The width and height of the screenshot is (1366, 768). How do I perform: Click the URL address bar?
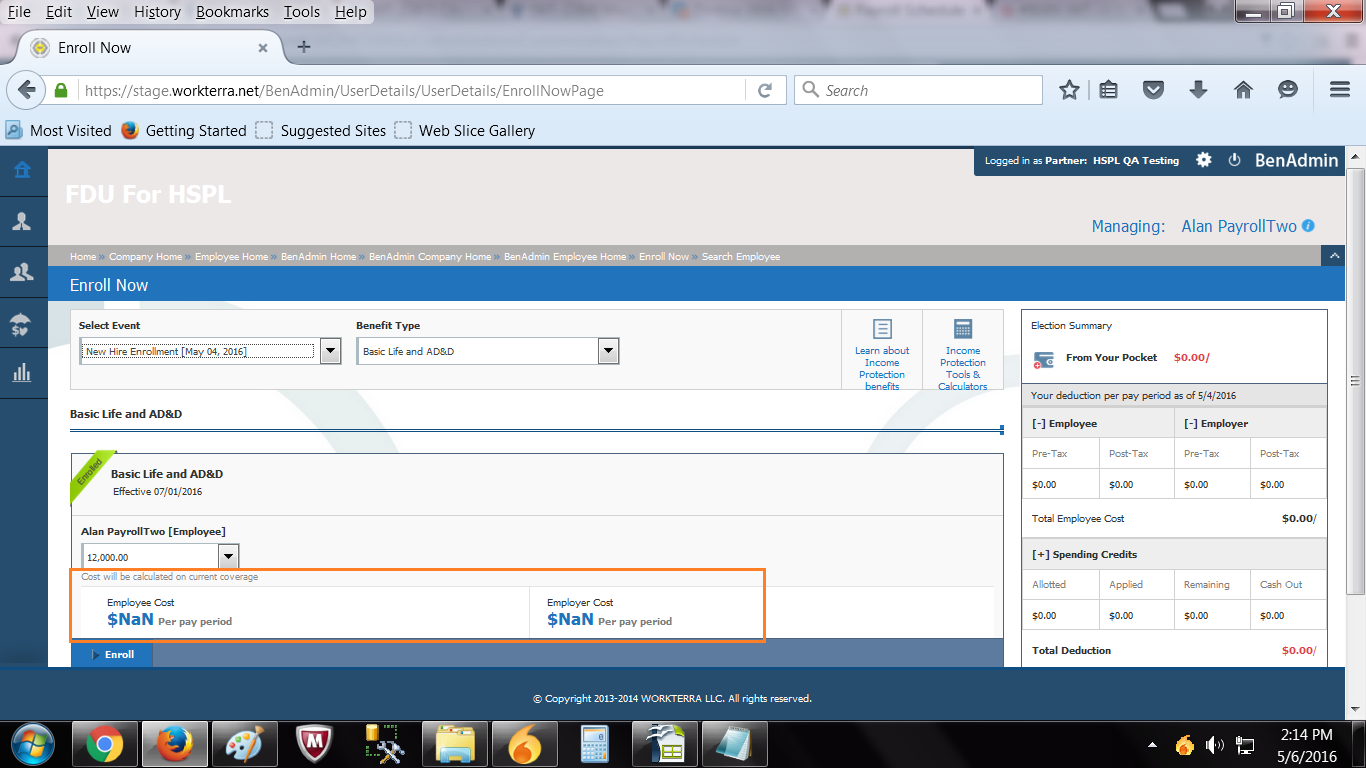click(410, 90)
